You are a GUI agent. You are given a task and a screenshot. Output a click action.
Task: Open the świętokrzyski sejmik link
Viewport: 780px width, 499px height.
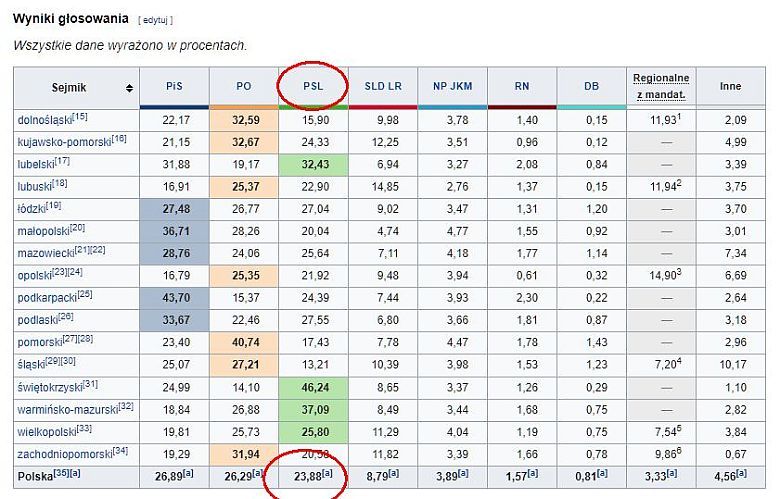(x=46, y=387)
